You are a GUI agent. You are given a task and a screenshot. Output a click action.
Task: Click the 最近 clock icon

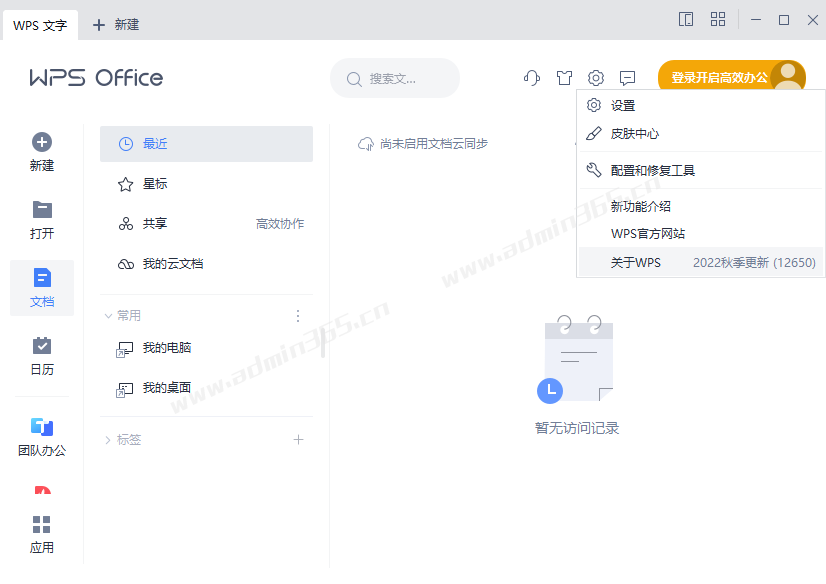coord(126,144)
